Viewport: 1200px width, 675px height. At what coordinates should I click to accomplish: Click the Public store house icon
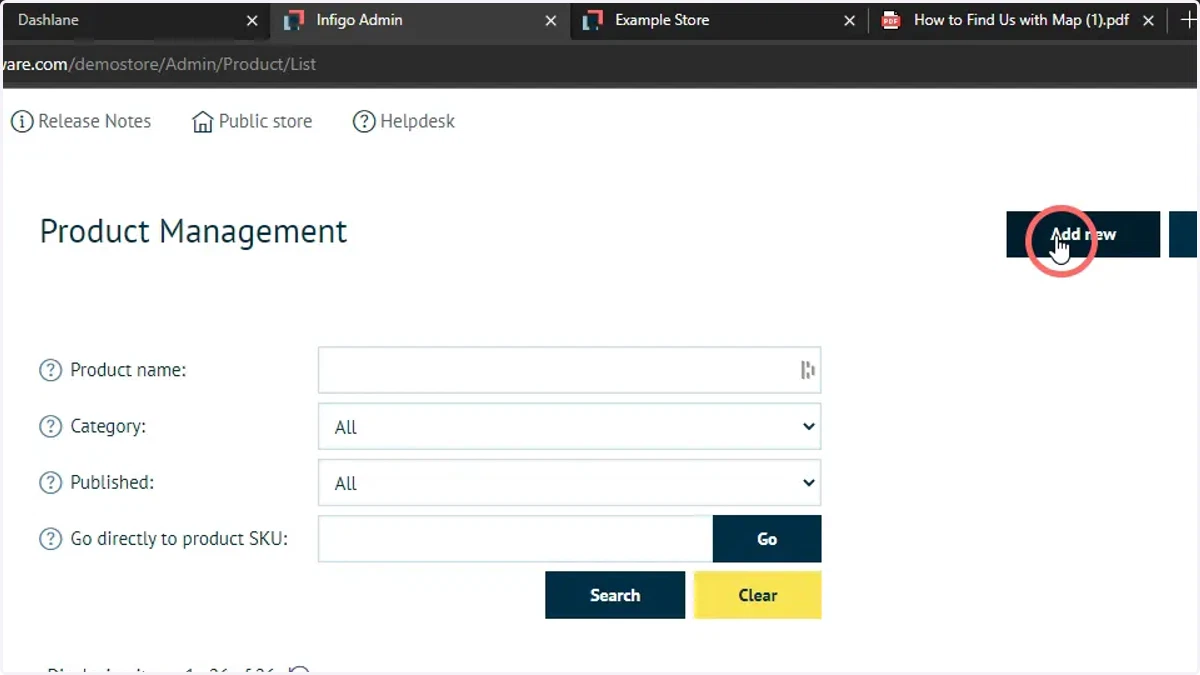(203, 122)
